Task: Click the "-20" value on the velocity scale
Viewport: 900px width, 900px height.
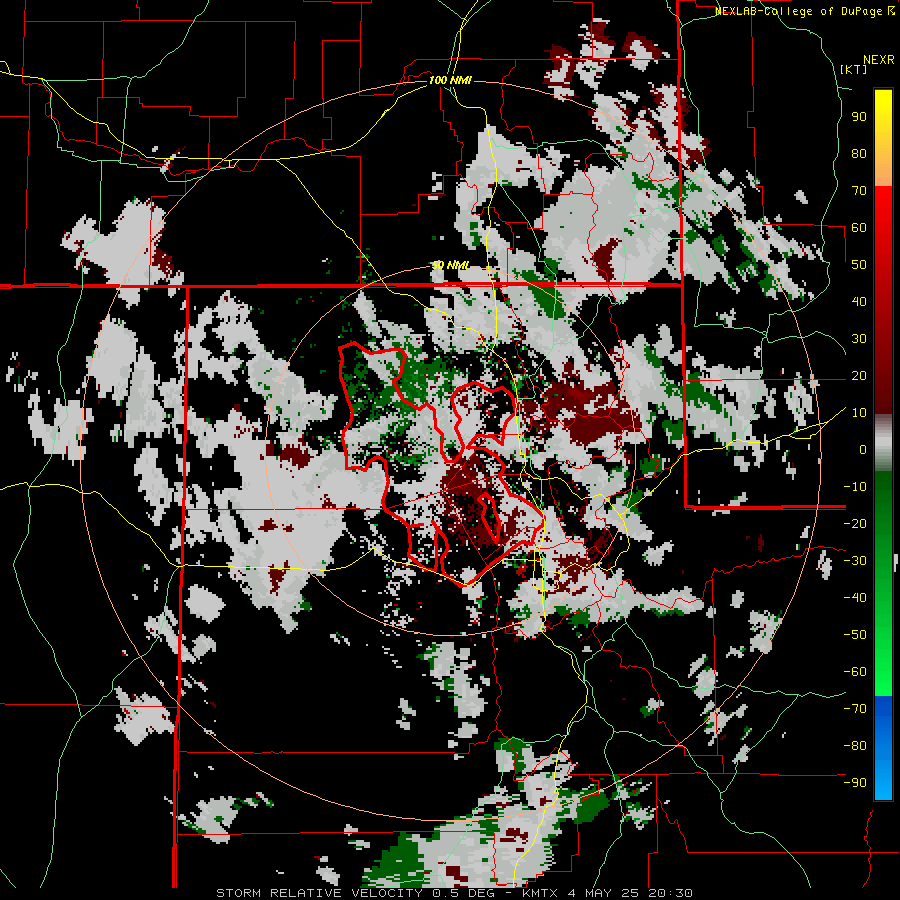Action: tap(855, 524)
